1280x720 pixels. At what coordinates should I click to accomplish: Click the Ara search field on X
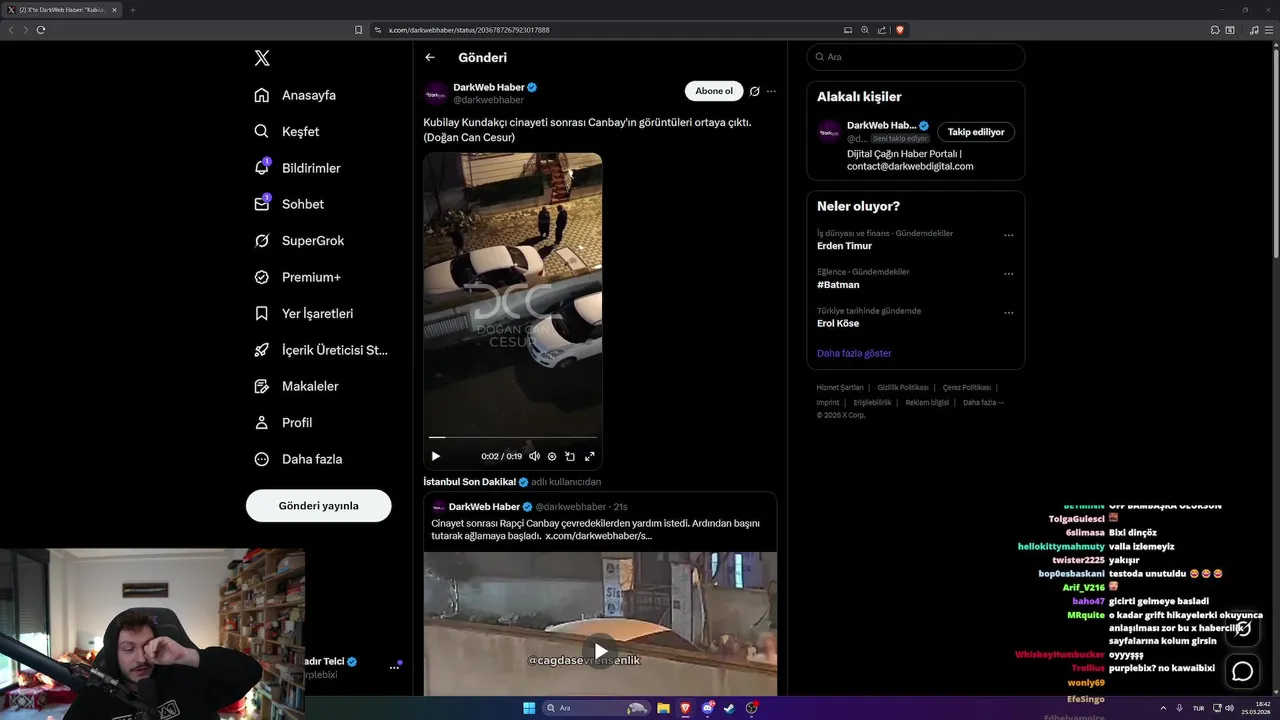(915, 57)
